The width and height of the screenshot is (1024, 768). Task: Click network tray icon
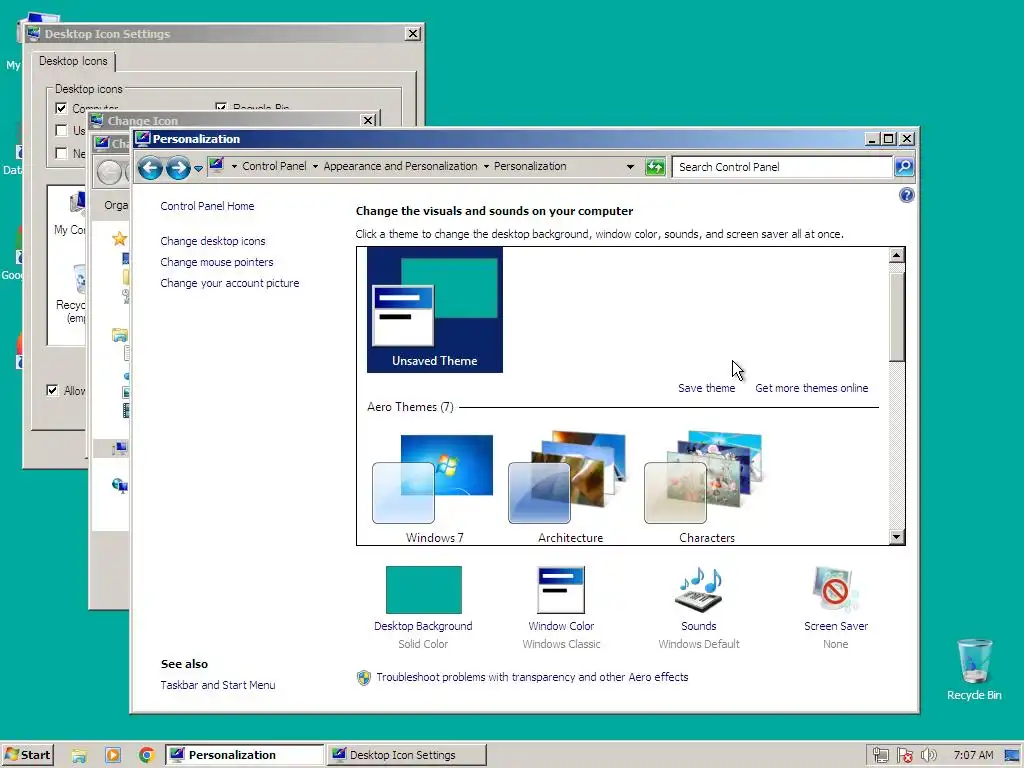point(880,755)
